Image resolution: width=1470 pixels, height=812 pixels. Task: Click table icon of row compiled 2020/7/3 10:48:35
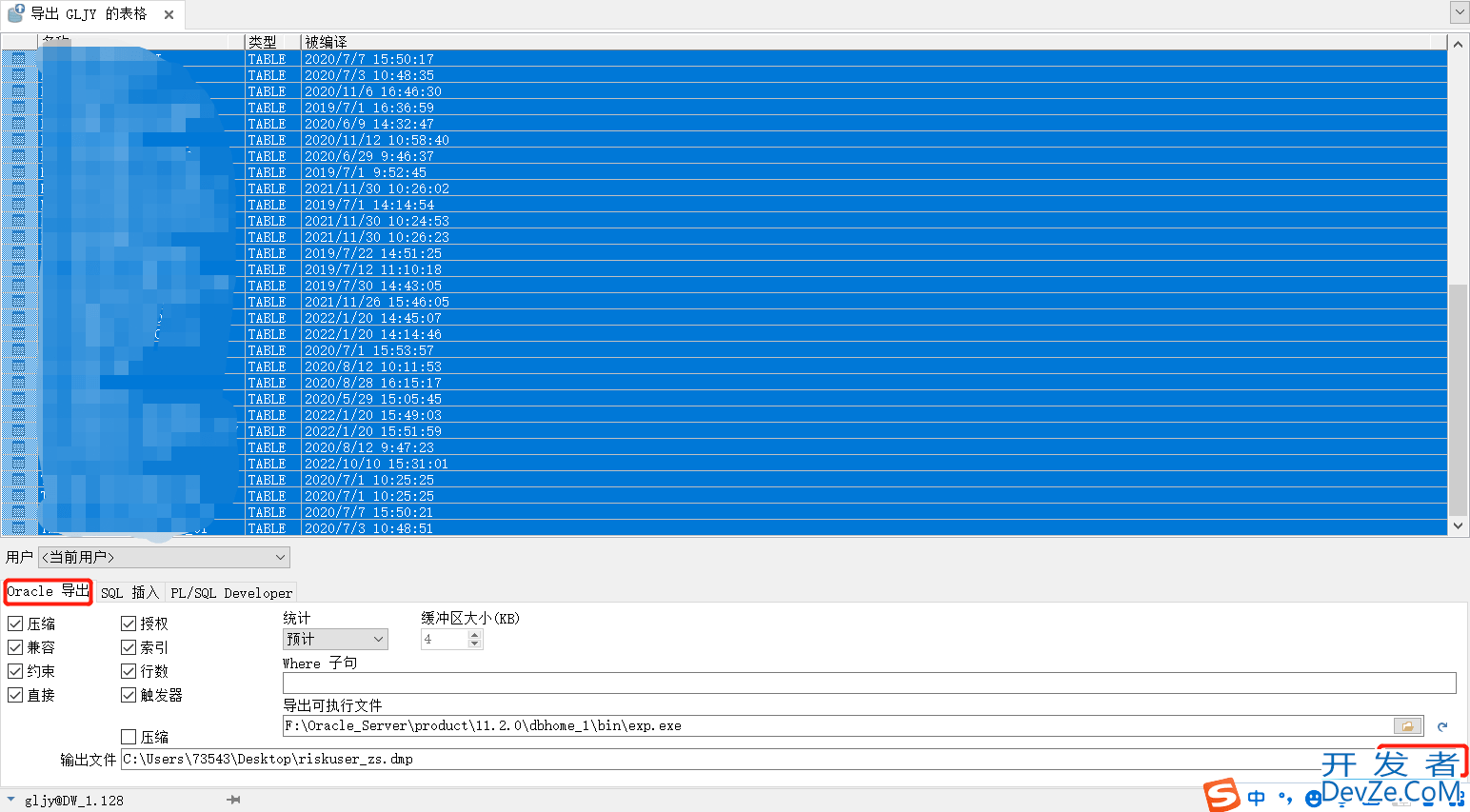click(17, 75)
